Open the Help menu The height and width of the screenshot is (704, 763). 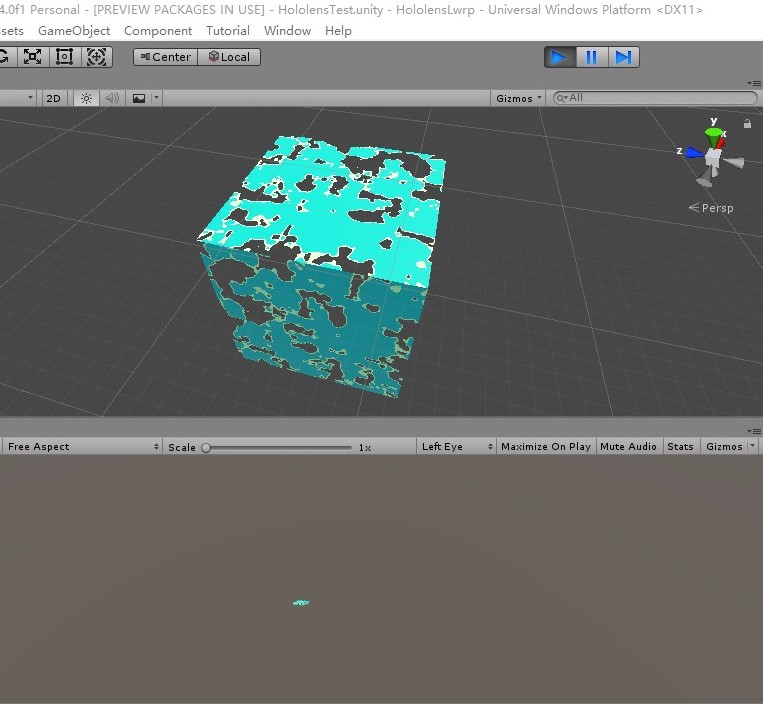coord(338,31)
